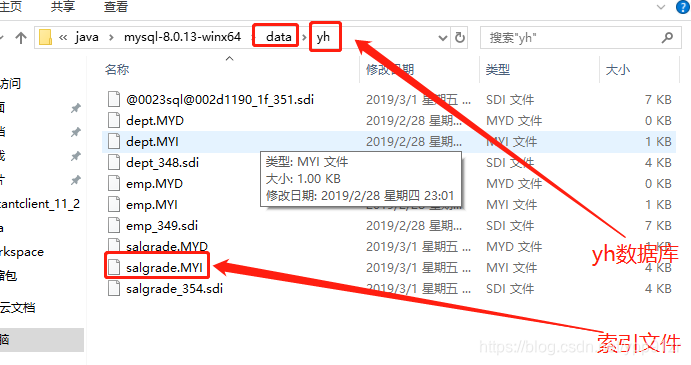Click the MYD 文件 type of dept.MYD
Image resolution: width=691 pixels, height=365 pixels.
[x=514, y=121]
